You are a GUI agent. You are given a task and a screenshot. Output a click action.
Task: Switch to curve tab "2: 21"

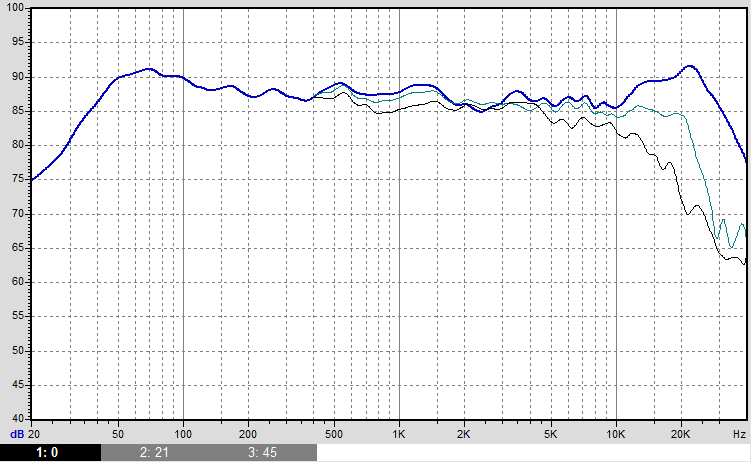coord(155,452)
